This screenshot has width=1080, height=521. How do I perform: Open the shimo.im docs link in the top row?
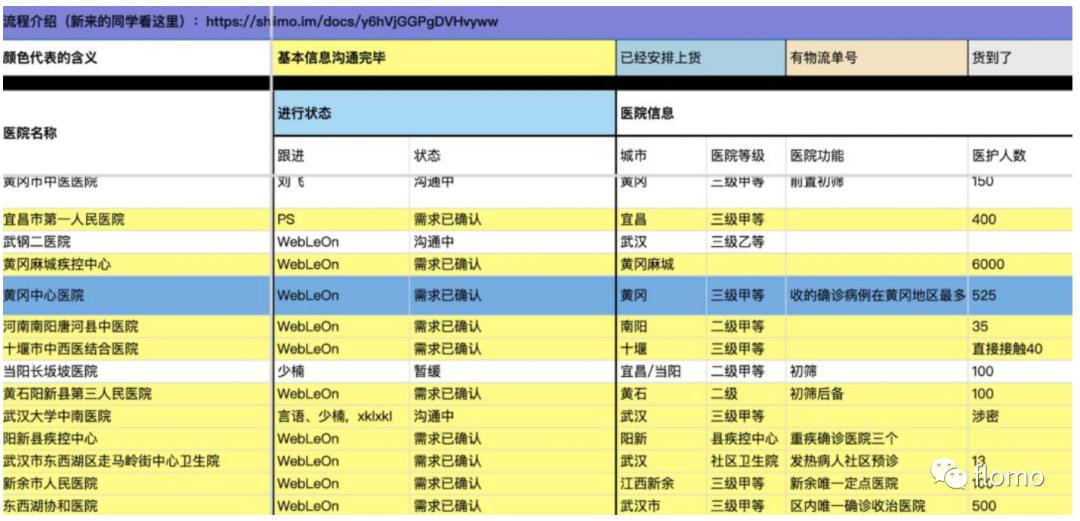tap(352, 21)
